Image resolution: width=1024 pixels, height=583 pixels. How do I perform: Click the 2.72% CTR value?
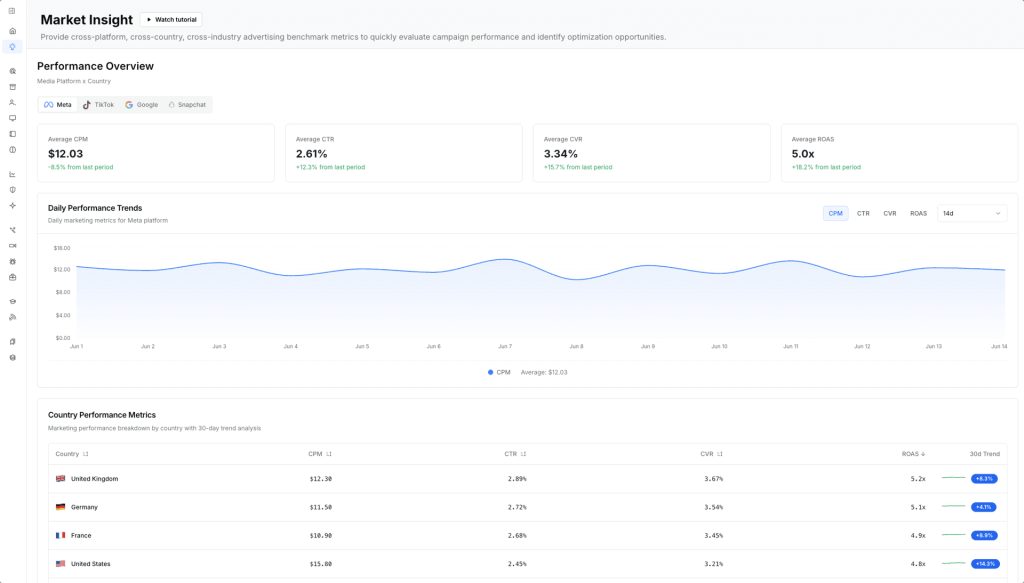pyautogui.click(x=517, y=507)
